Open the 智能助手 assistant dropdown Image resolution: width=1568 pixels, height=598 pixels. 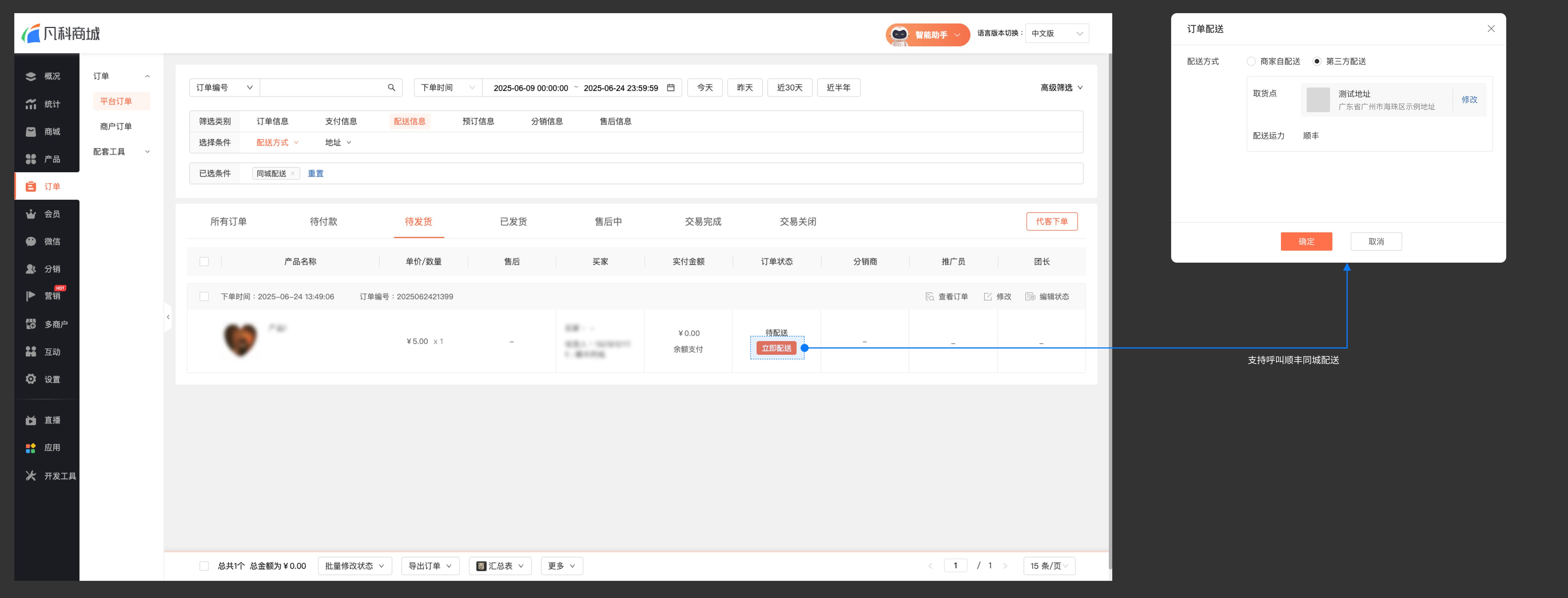(928, 35)
